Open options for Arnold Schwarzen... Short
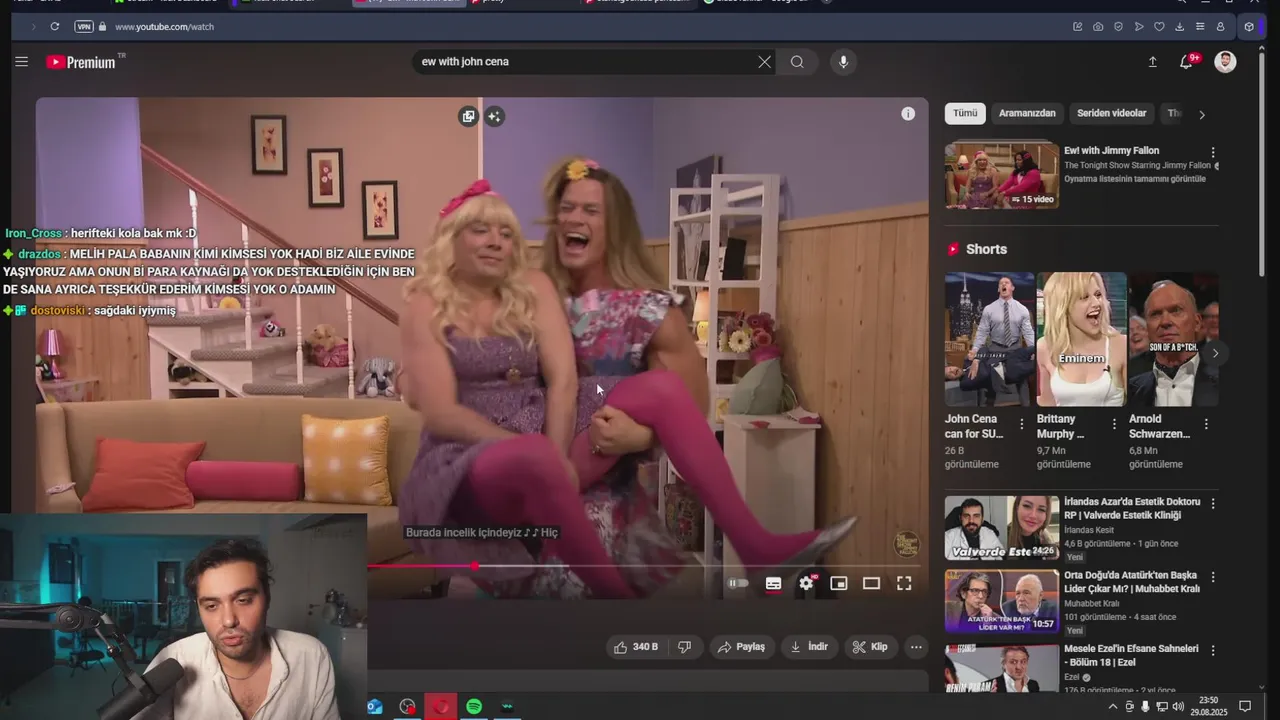Screen dimensions: 1280x720 (1205, 424)
